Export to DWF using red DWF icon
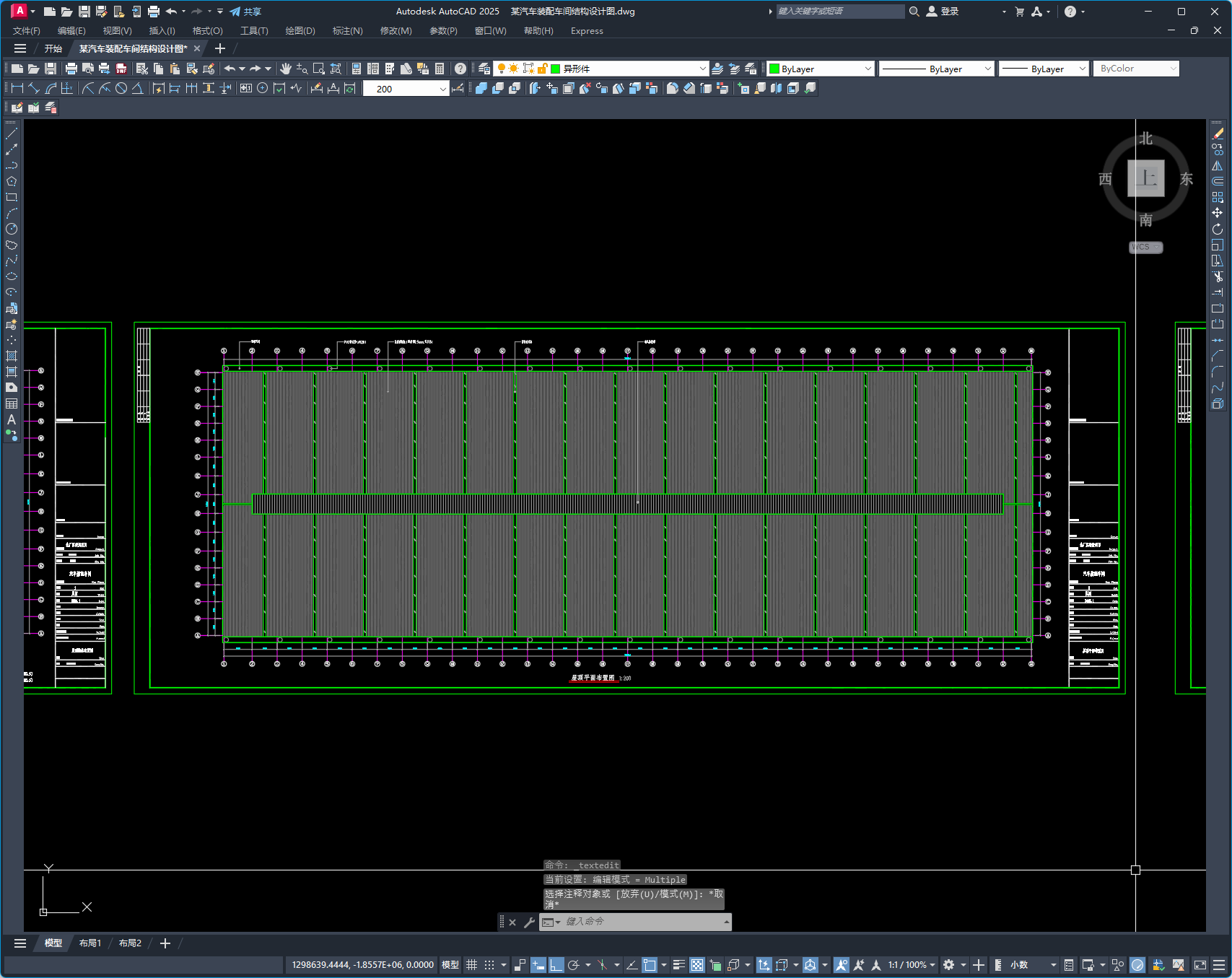Image resolution: width=1232 pixels, height=978 pixels. pyautogui.click(x=121, y=69)
